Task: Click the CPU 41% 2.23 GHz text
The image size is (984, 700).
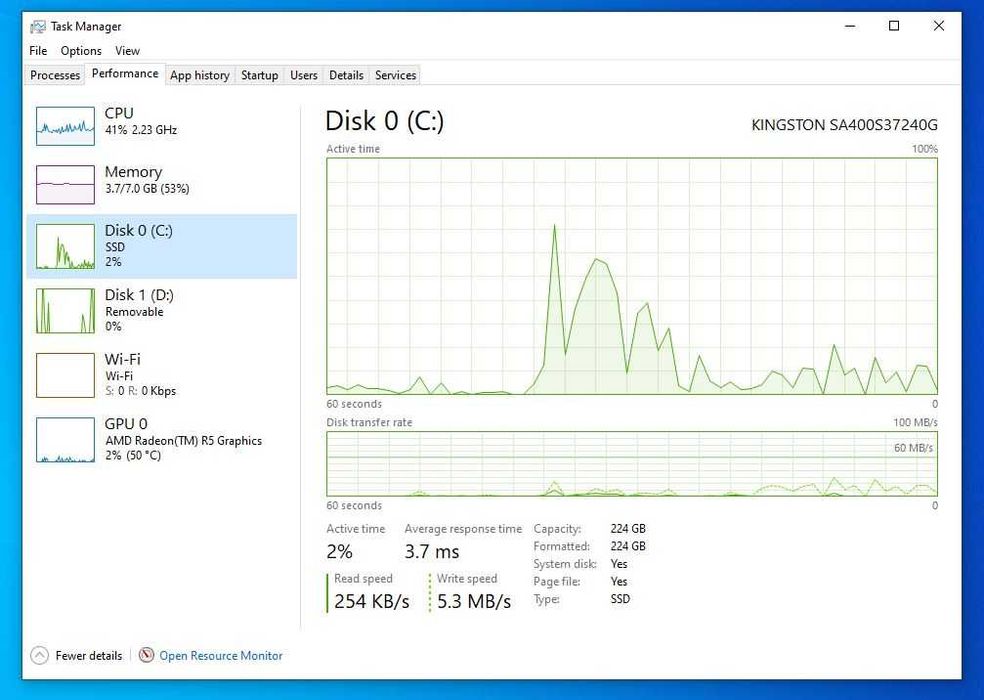Action: pos(141,130)
